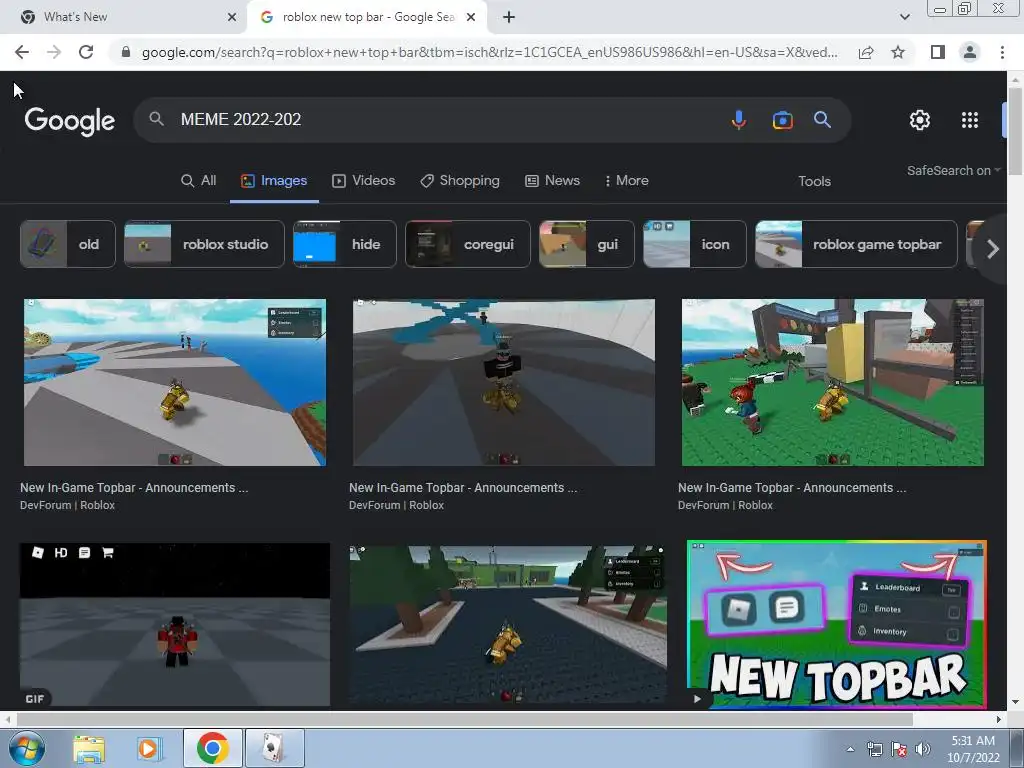Open the NEW TOPBAR video thumbnail

point(837,624)
